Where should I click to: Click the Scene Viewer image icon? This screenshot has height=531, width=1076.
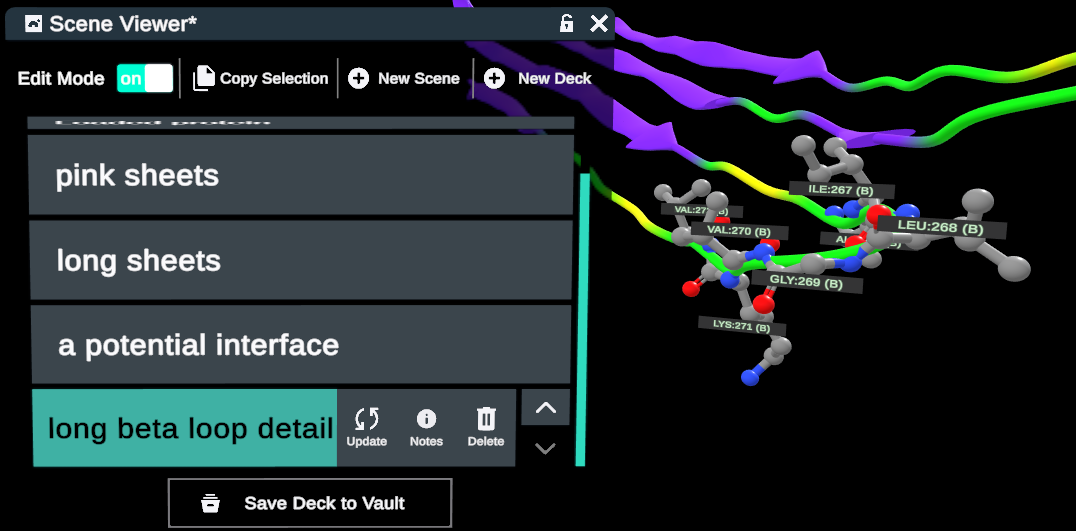click(x=34, y=23)
